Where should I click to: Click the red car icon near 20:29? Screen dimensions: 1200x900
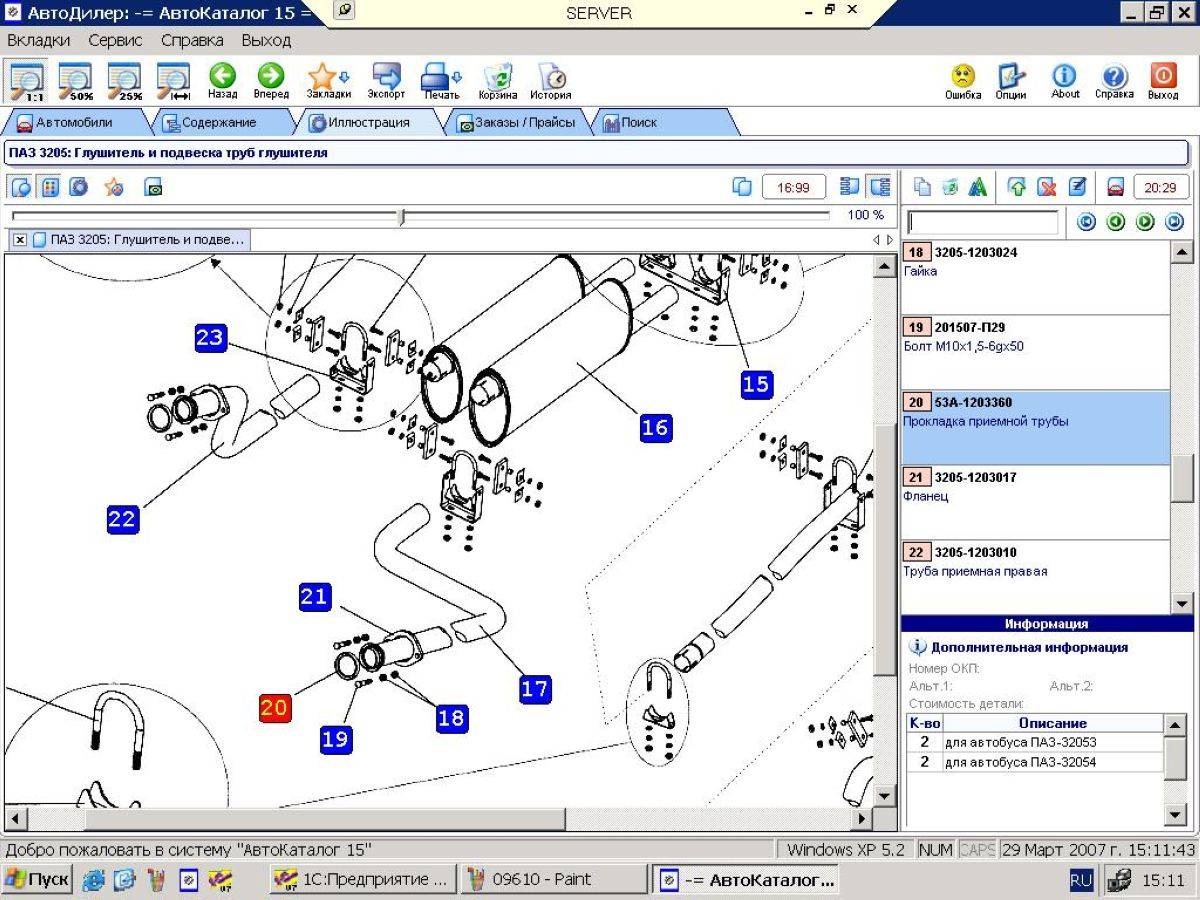(x=1115, y=187)
